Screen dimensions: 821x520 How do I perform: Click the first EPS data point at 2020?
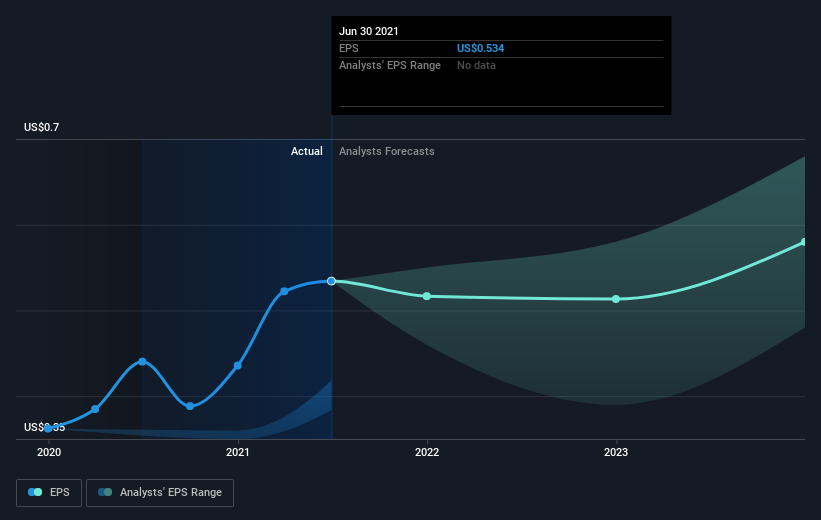[x=48, y=428]
